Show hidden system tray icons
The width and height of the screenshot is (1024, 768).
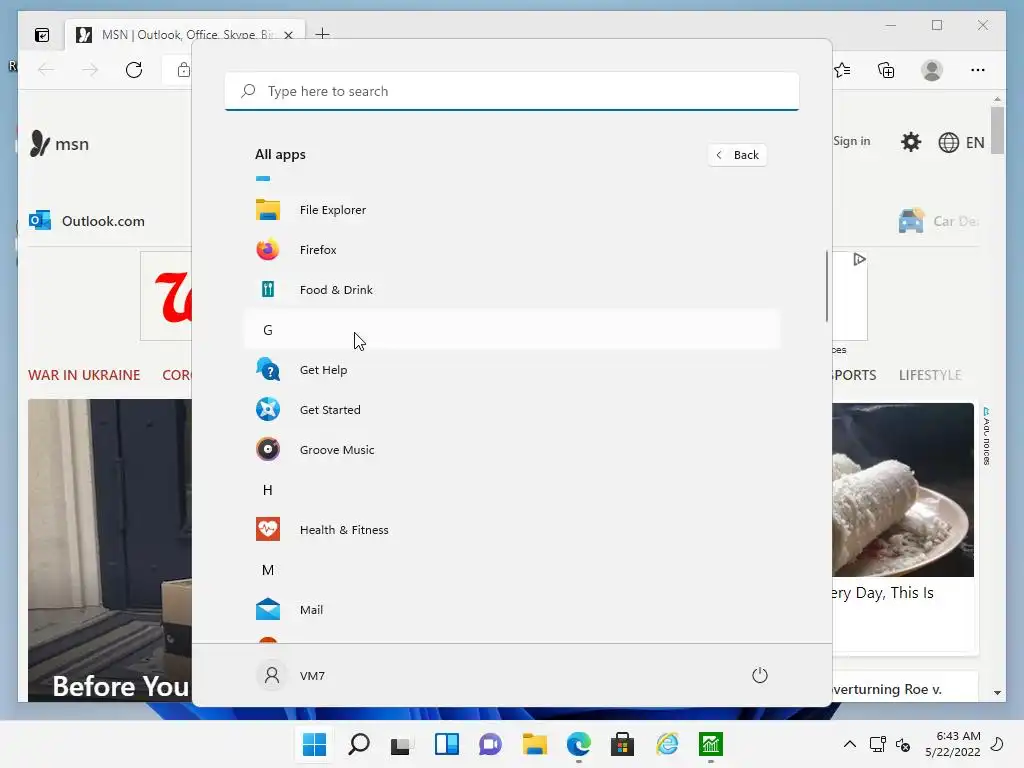(x=850, y=744)
